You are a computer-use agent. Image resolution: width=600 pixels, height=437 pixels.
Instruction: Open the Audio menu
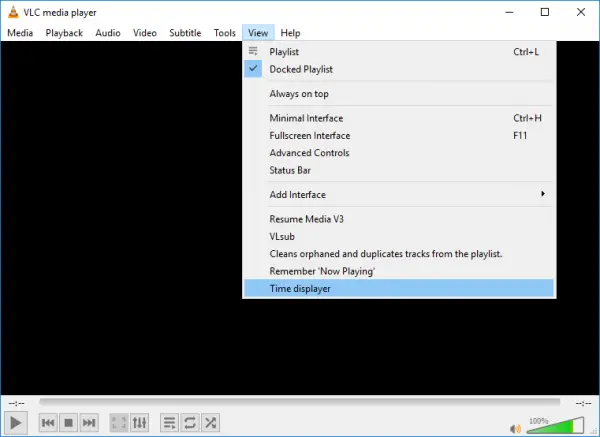[x=108, y=33]
